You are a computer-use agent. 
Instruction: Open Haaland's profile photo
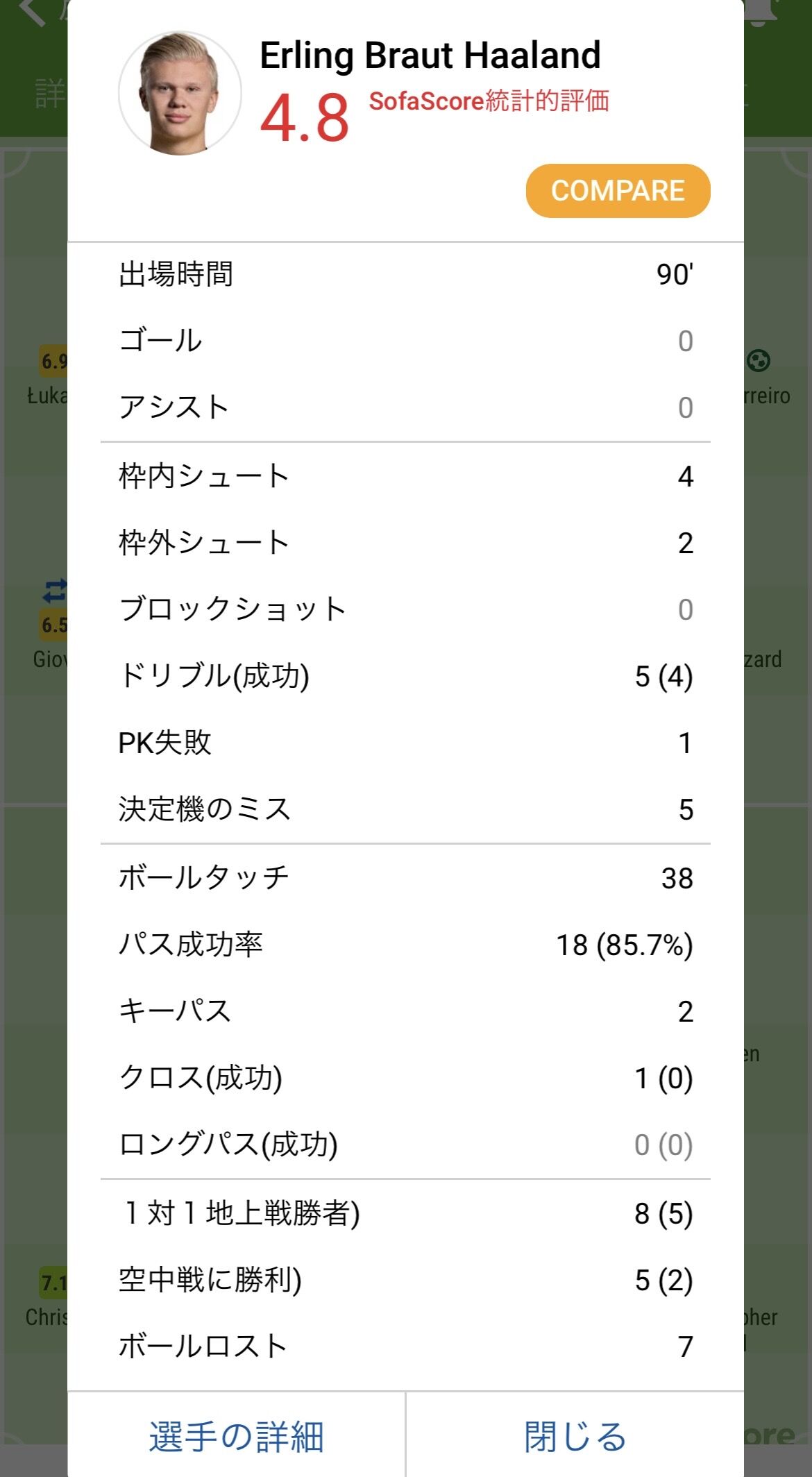(x=180, y=93)
